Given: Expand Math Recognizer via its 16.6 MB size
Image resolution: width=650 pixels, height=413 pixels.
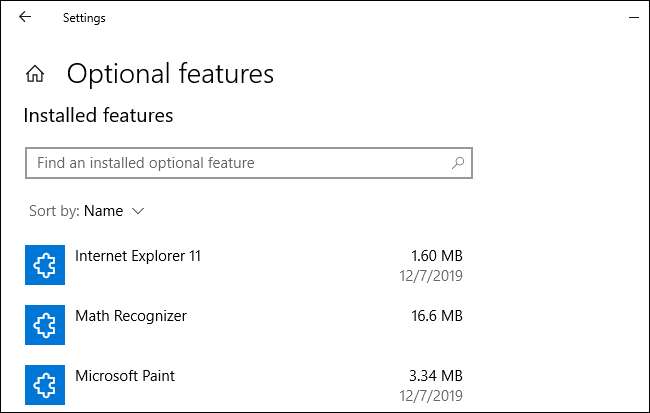Looking at the screenshot, I should pos(437,316).
